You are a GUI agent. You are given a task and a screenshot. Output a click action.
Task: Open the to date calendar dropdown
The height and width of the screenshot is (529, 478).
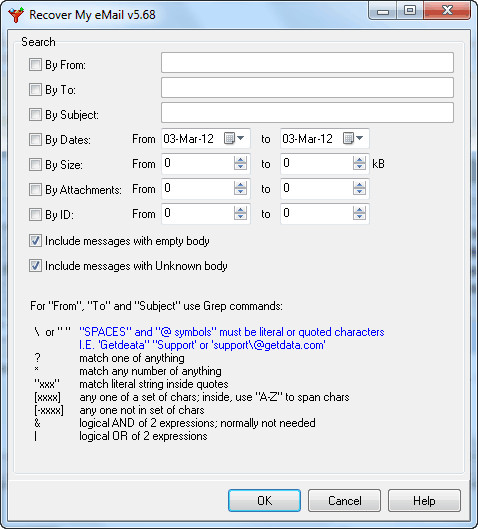[353, 138]
